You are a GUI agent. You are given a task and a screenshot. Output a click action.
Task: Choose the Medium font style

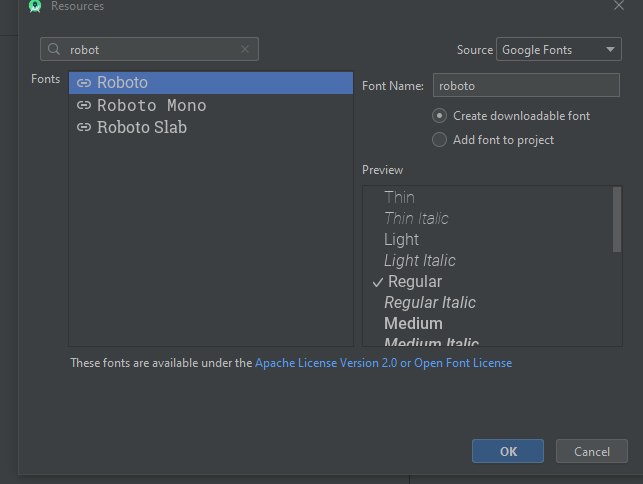[x=413, y=324]
